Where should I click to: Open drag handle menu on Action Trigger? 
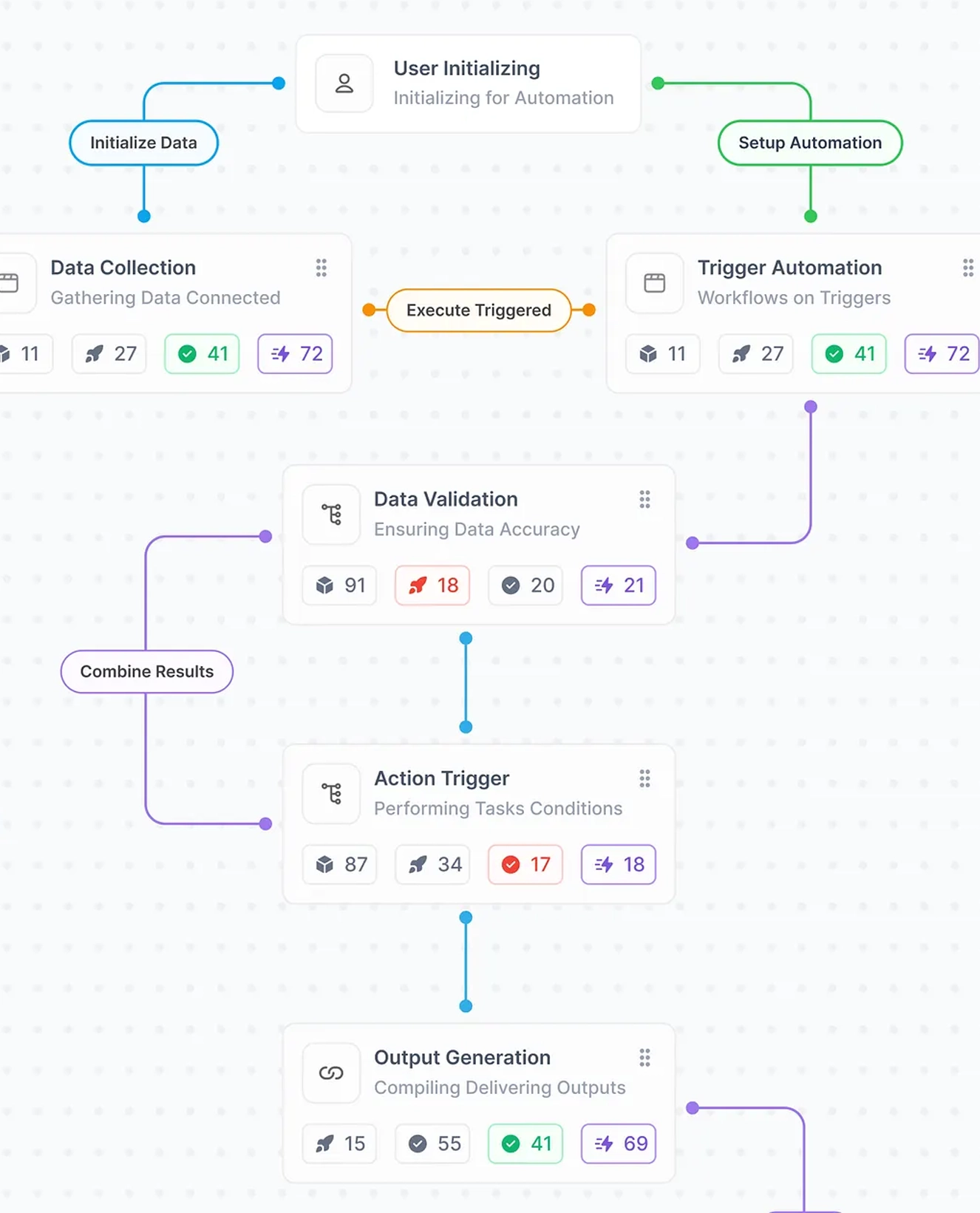pyautogui.click(x=644, y=778)
